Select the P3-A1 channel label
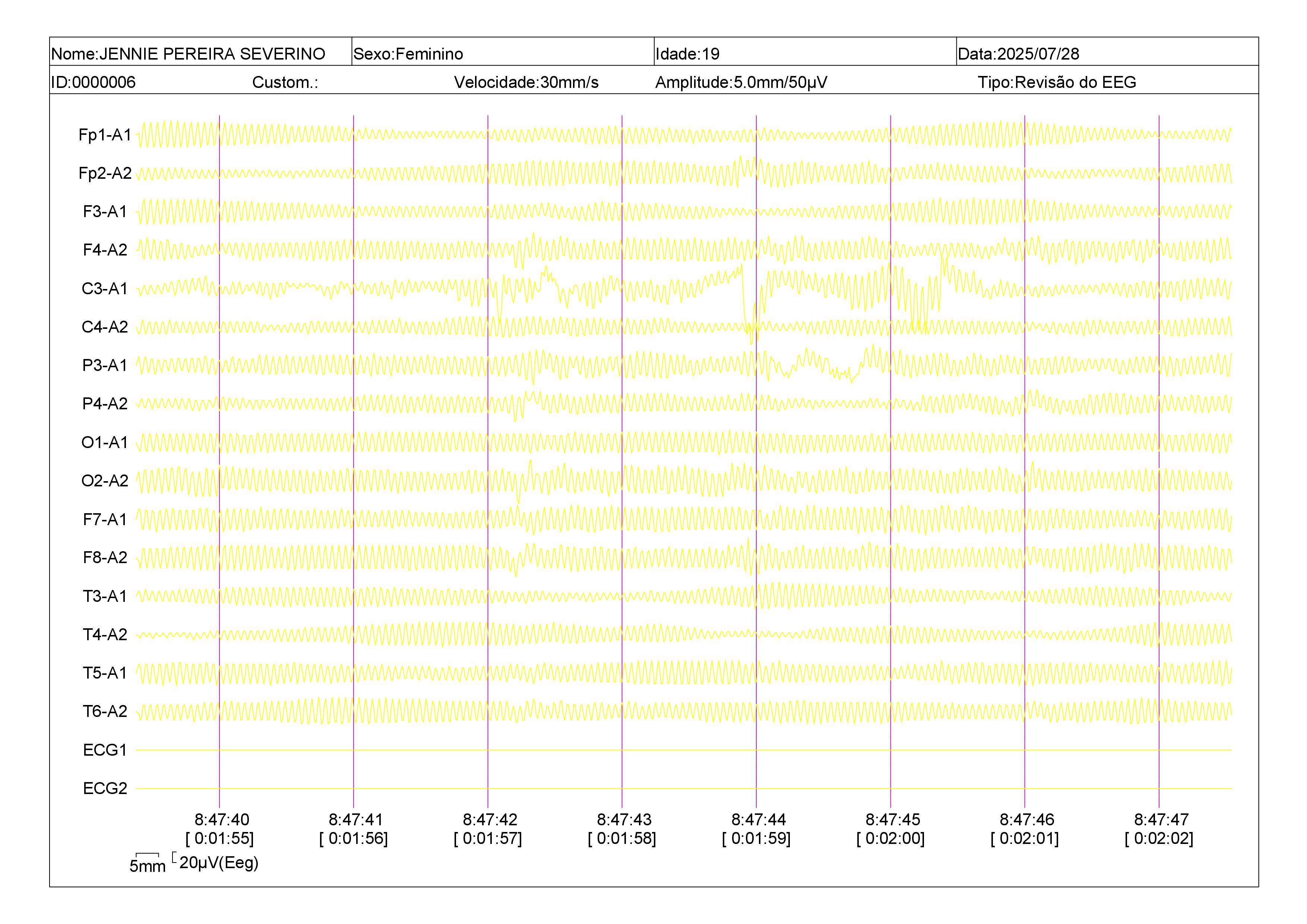 [105, 365]
